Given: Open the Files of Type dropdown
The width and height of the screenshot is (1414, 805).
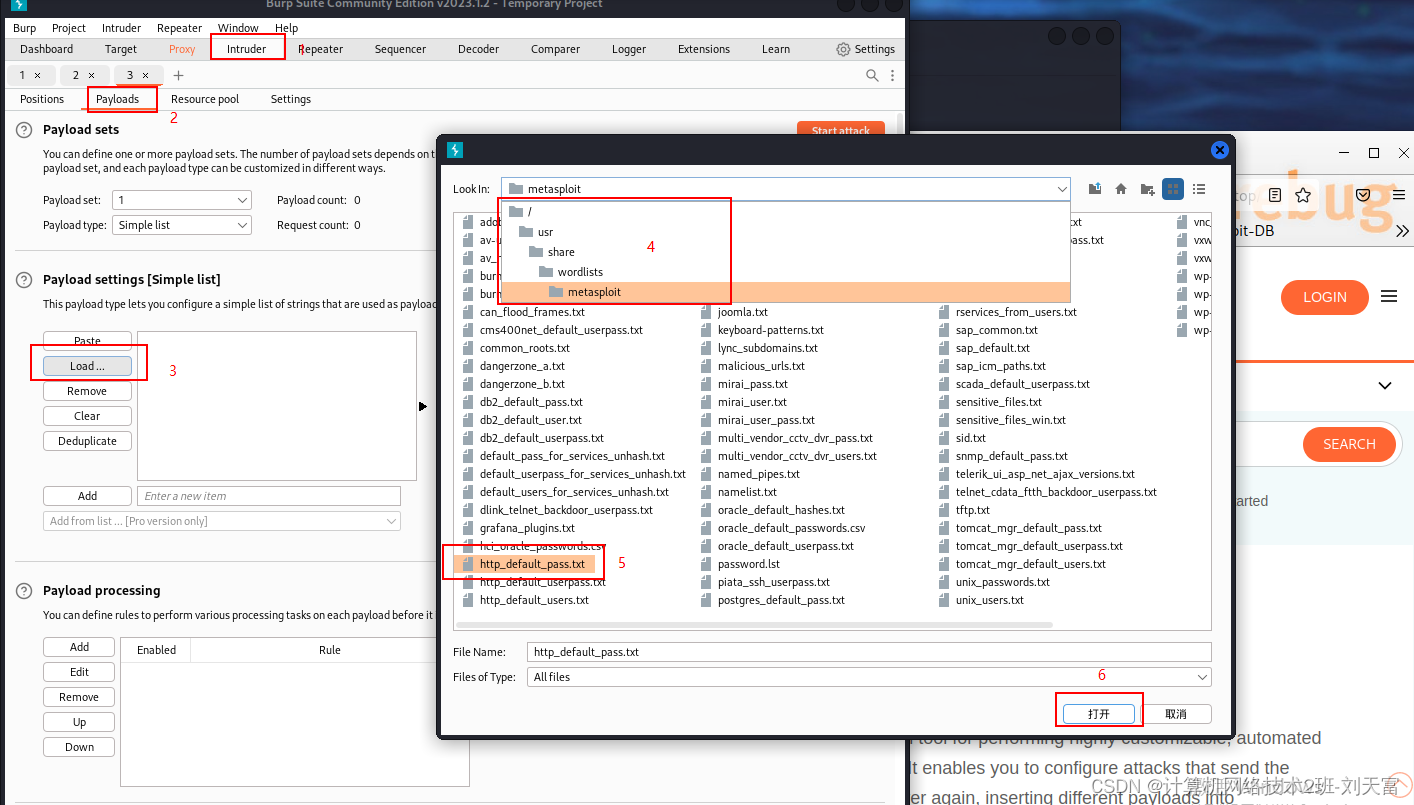Looking at the screenshot, I should tap(1202, 677).
